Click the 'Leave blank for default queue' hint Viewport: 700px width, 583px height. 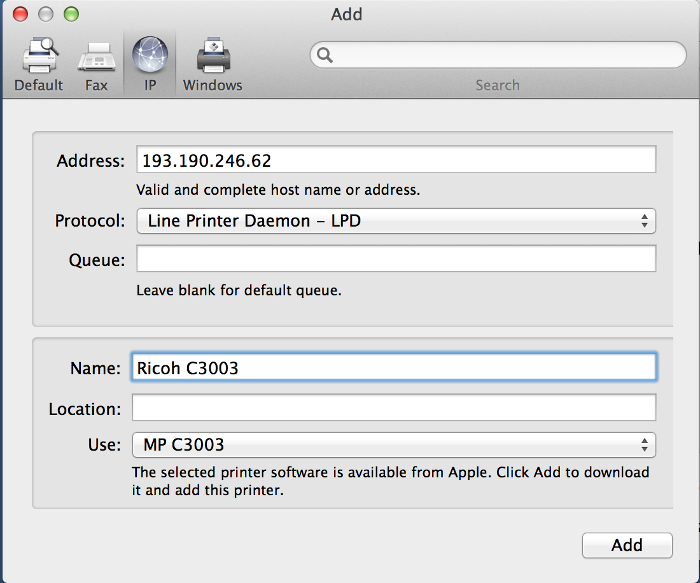tap(239, 291)
